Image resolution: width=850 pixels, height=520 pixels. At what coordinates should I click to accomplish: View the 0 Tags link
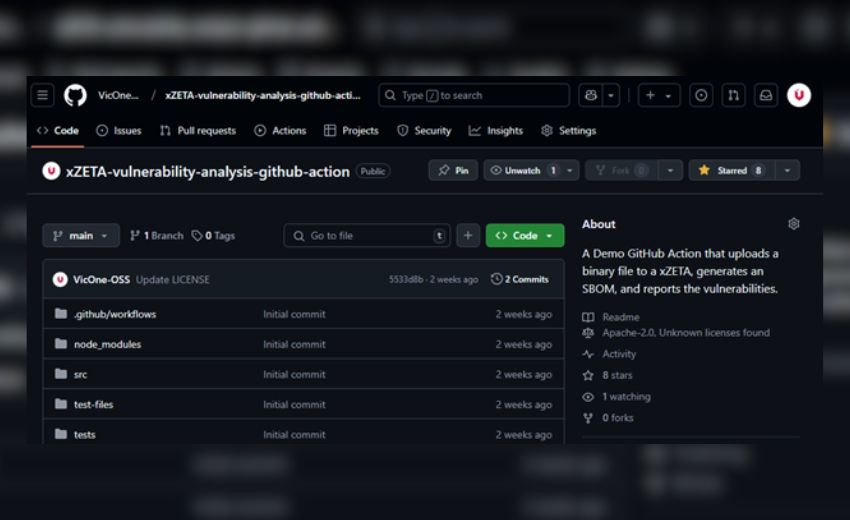pyautogui.click(x=214, y=235)
